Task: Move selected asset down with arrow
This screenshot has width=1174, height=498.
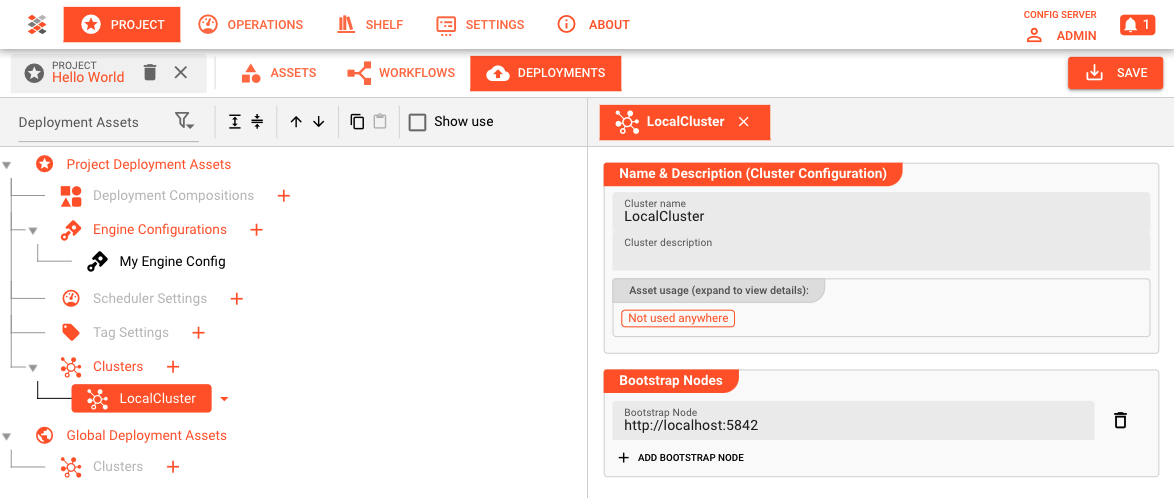Action: pos(319,121)
